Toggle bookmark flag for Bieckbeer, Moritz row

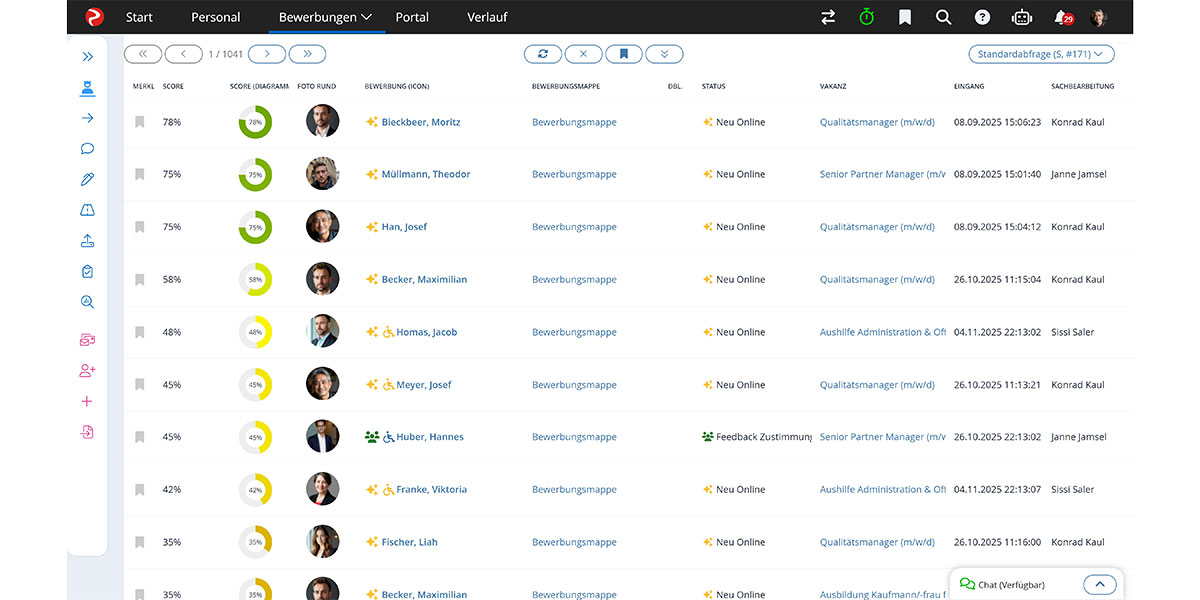pos(140,122)
